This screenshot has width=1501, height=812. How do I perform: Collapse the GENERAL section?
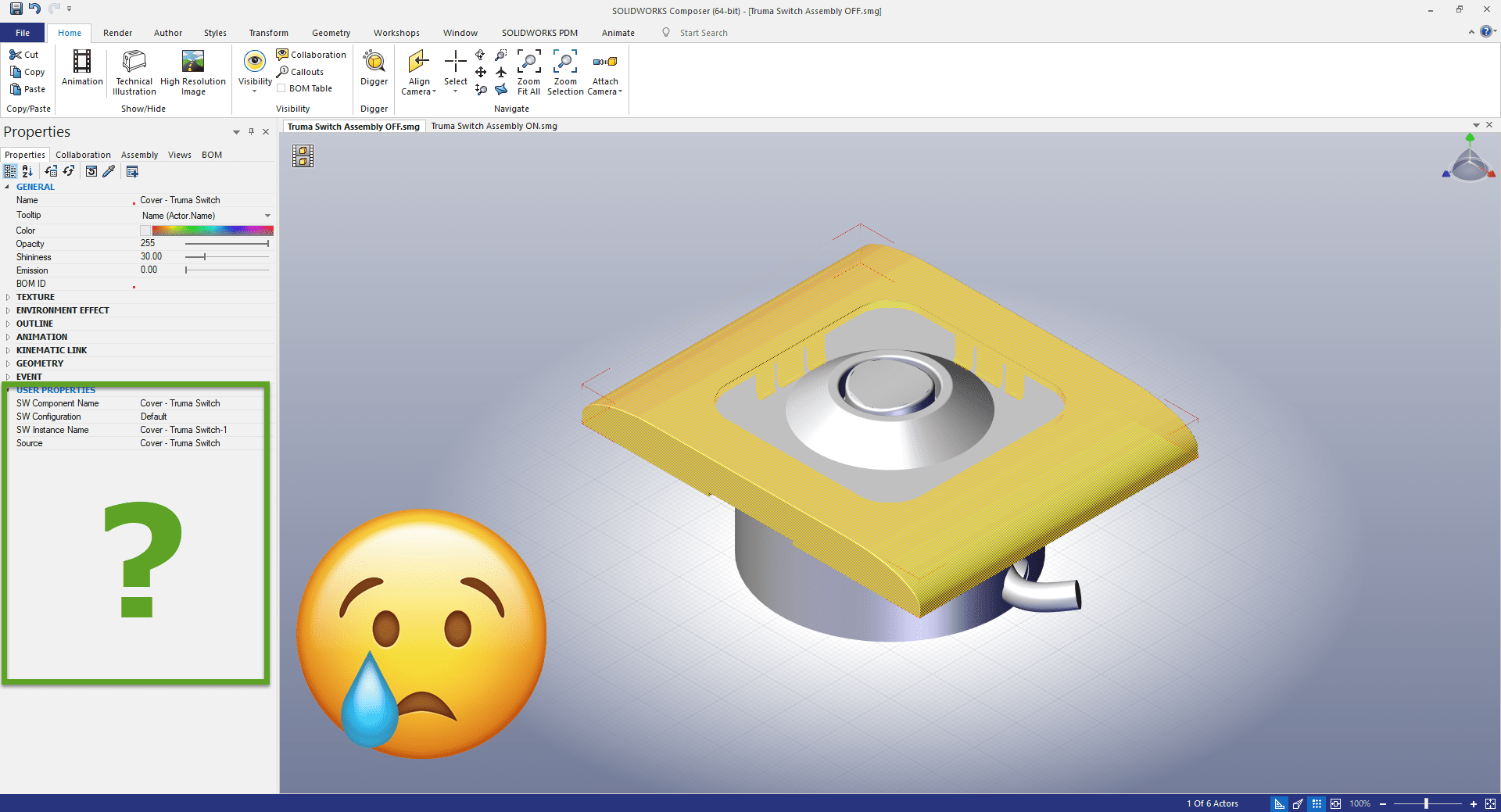(8, 187)
